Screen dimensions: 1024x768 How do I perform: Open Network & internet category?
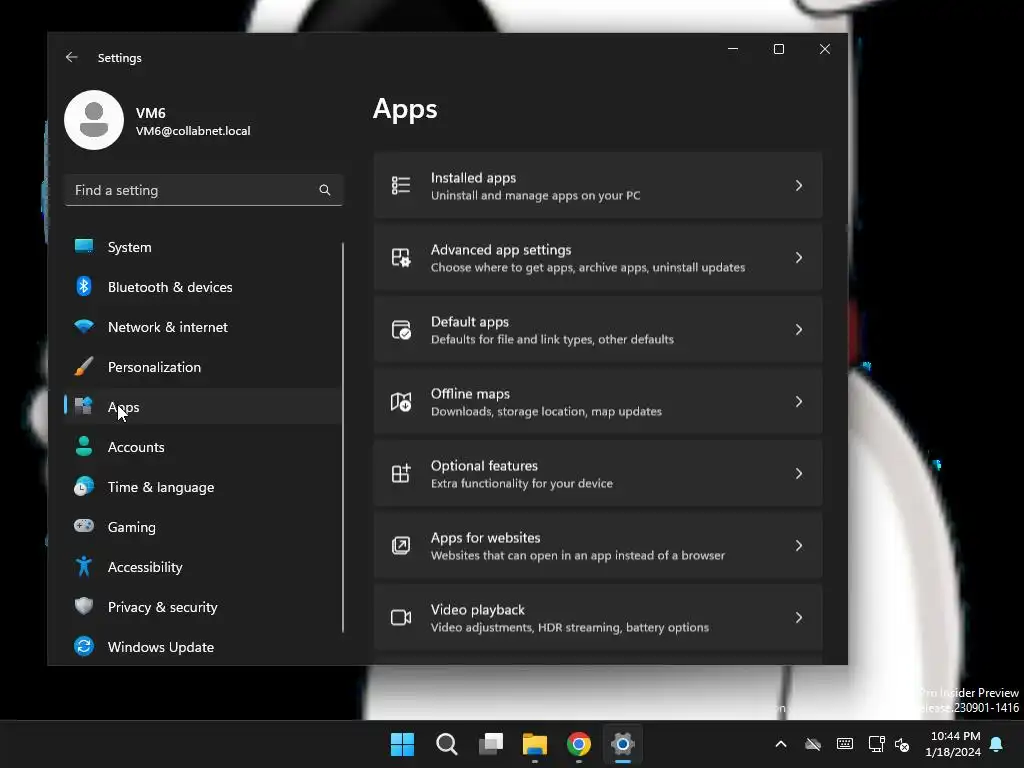click(202, 327)
